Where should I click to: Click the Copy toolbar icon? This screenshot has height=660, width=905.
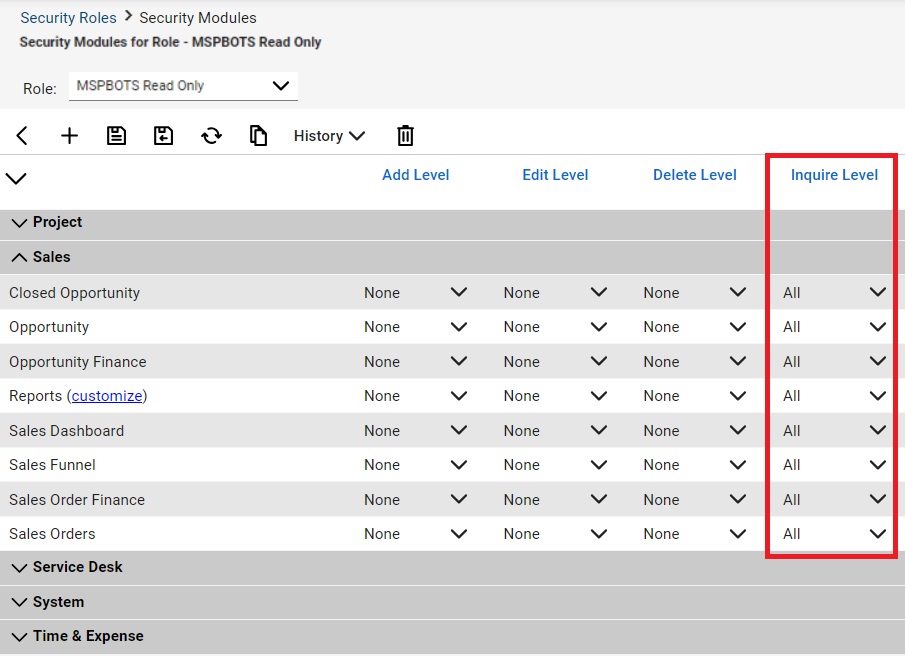click(x=258, y=135)
